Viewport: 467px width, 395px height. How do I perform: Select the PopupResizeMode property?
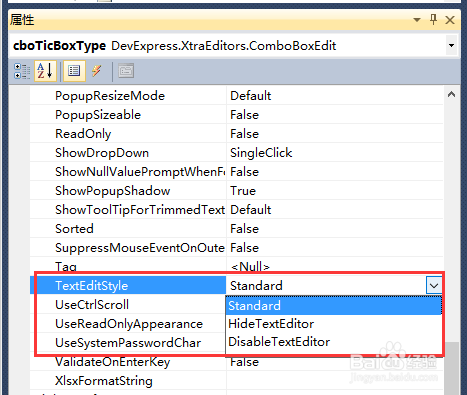128,96
